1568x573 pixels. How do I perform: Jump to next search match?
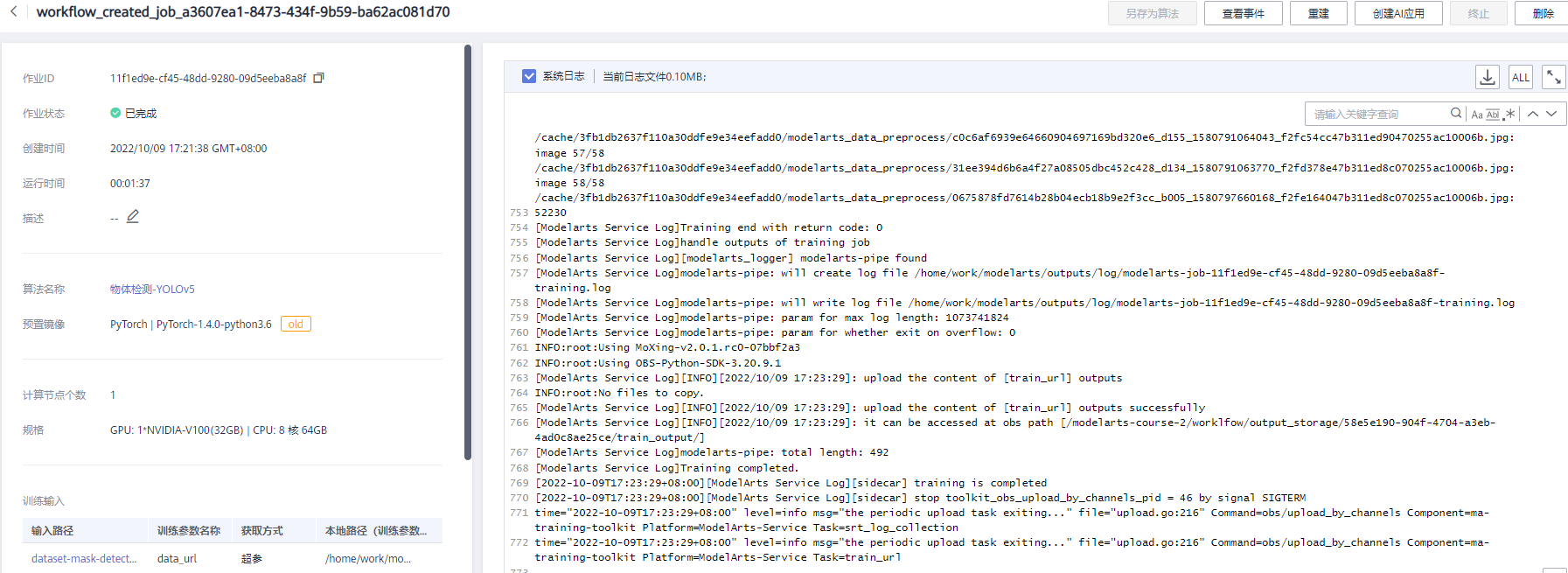[x=1551, y=114]
